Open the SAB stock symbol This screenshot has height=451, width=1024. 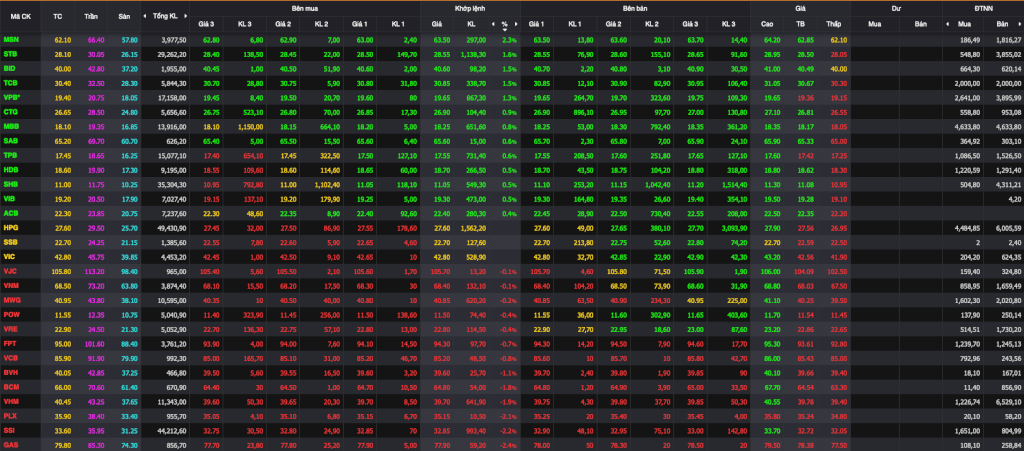10,139
